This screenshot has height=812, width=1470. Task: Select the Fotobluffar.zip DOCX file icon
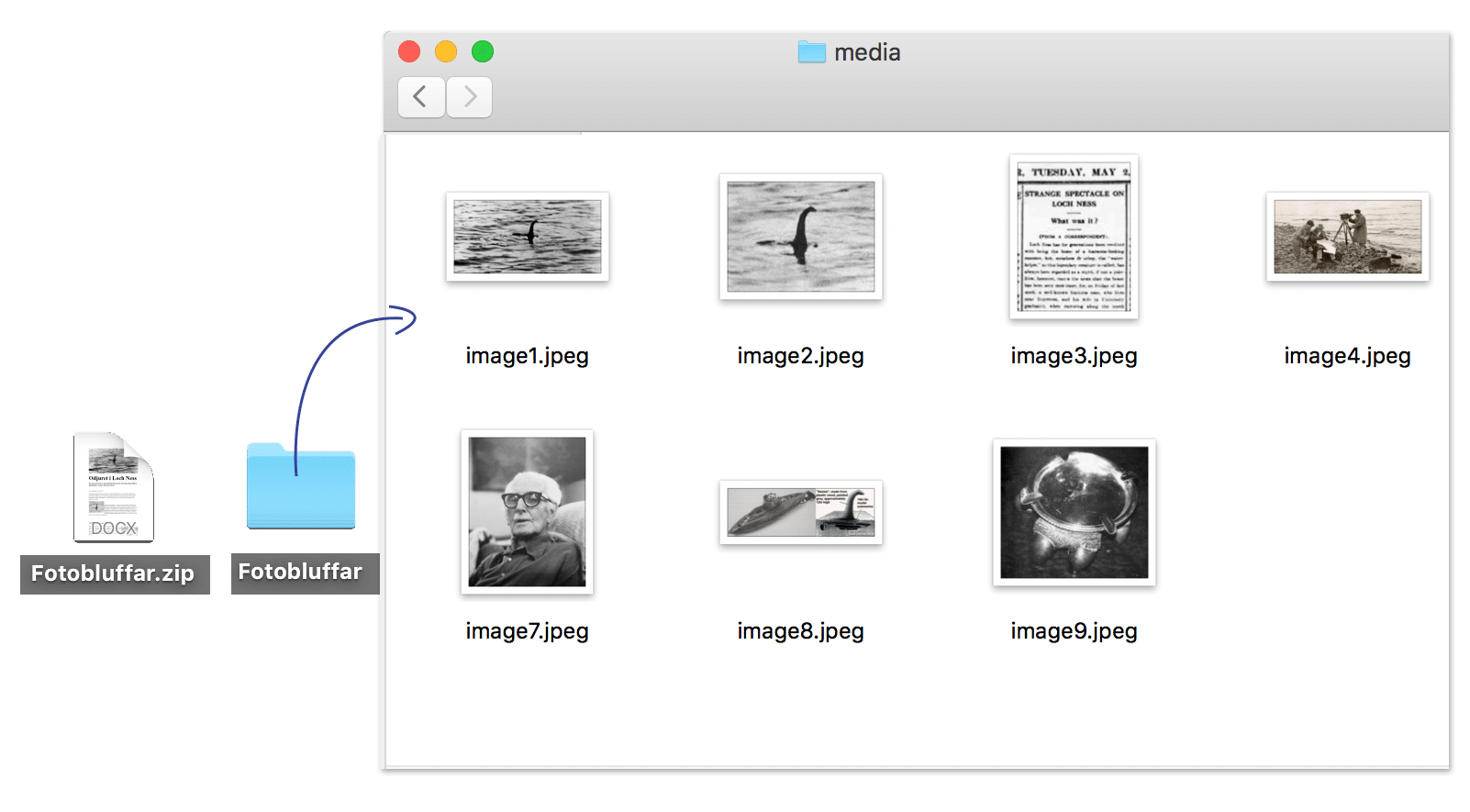coord(114,487)
